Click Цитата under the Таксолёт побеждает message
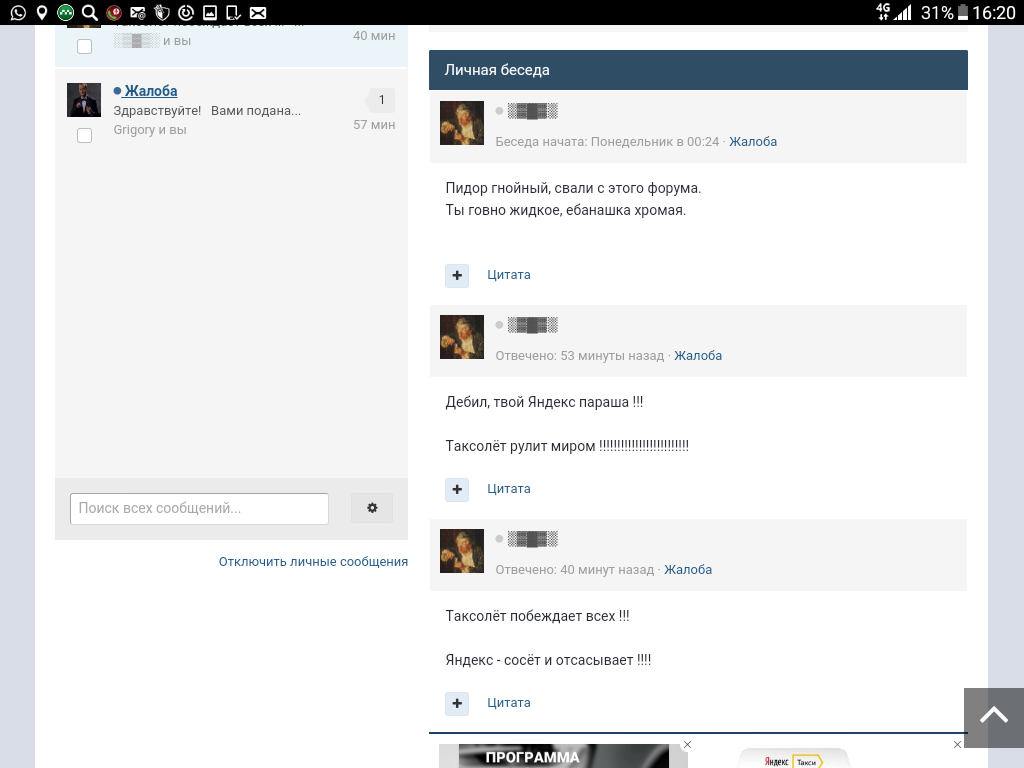This screenshot has height=768, width=1024. click(509, 703)
